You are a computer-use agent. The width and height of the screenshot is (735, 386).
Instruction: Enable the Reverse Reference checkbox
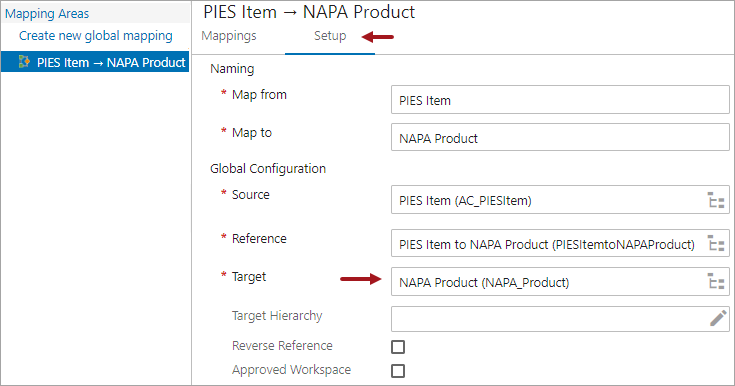(398, 347)
